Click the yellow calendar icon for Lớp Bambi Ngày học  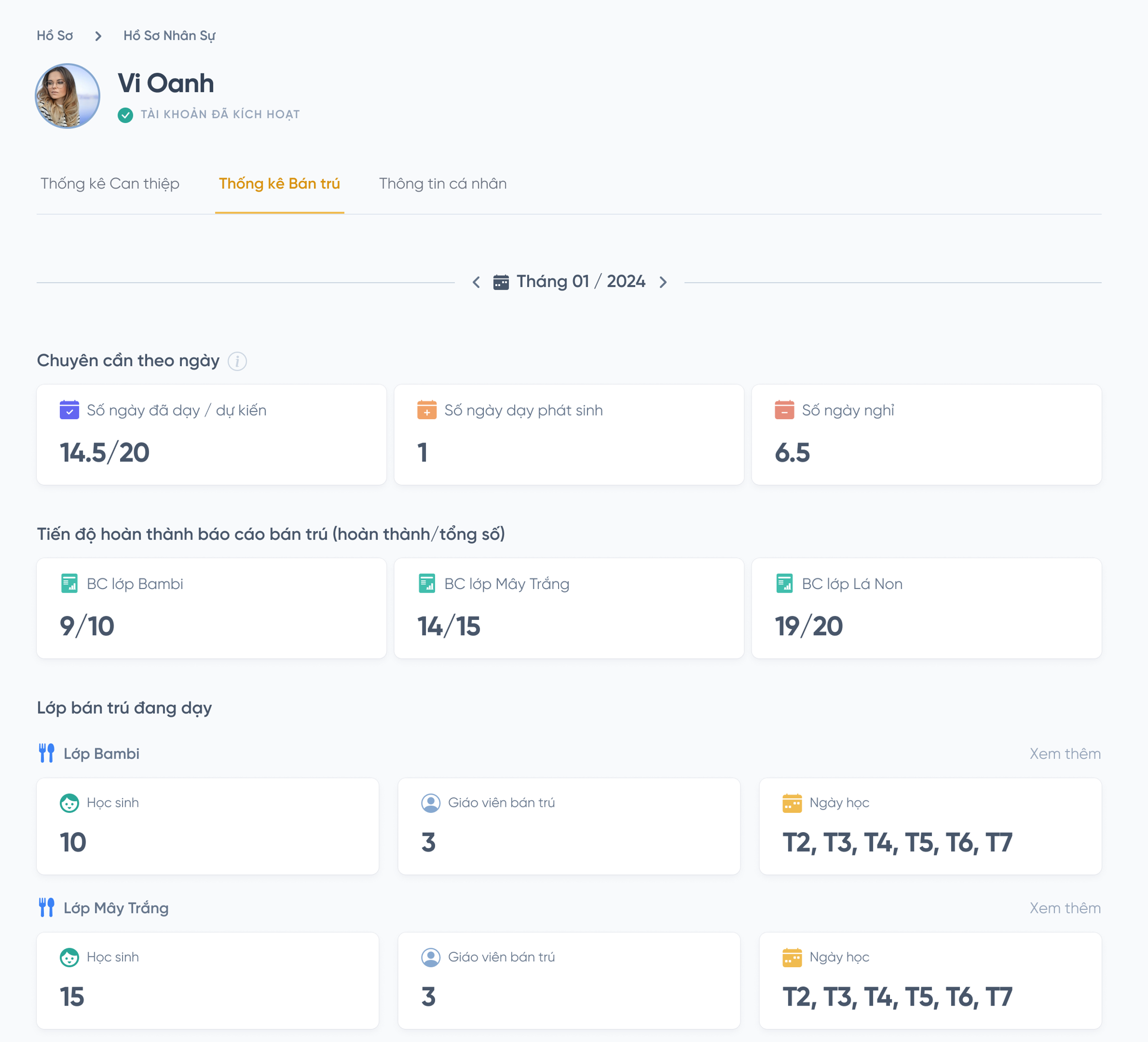[792, 803]
